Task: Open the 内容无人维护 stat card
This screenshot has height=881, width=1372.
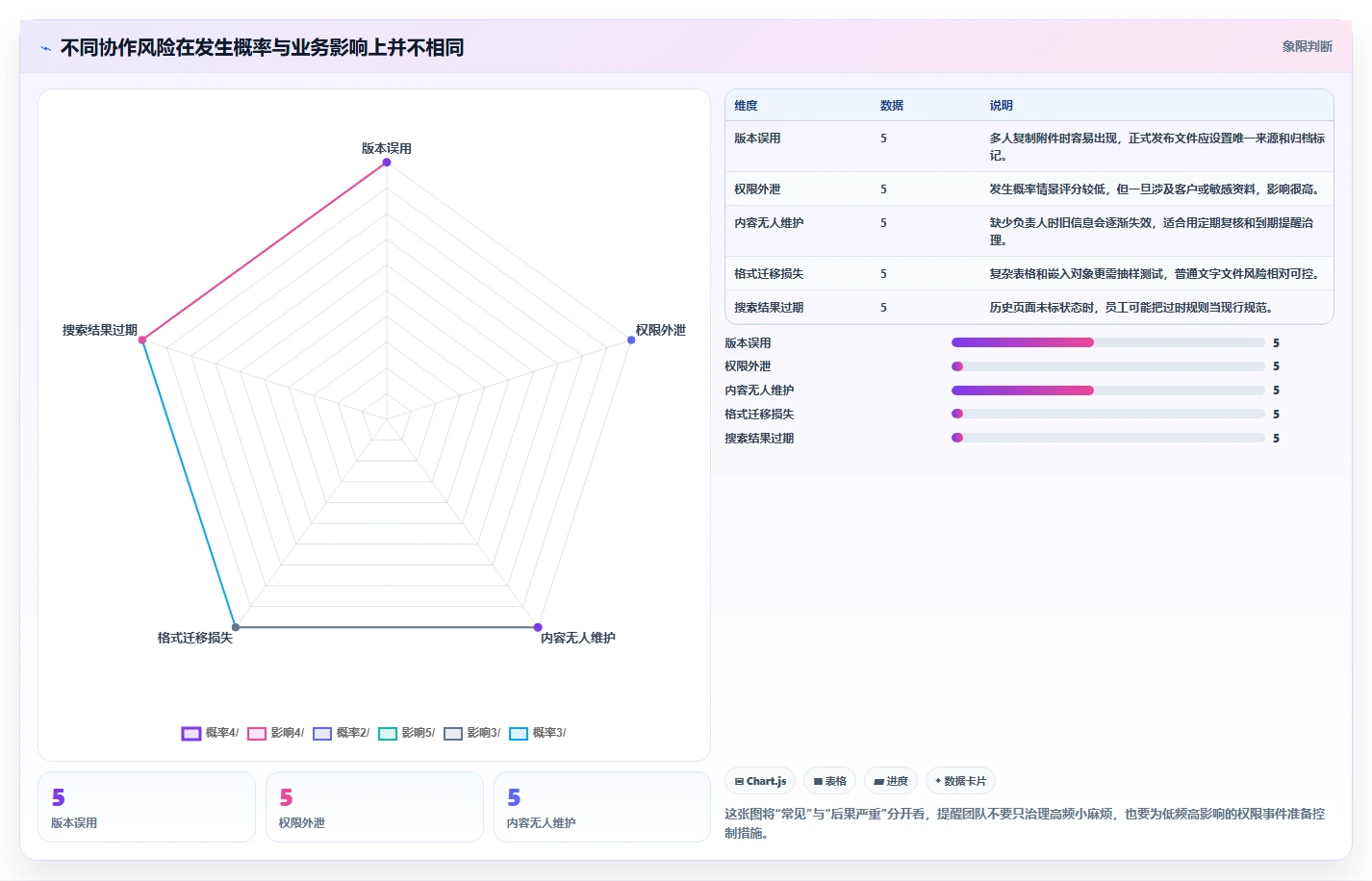Action: click(602, 807)
